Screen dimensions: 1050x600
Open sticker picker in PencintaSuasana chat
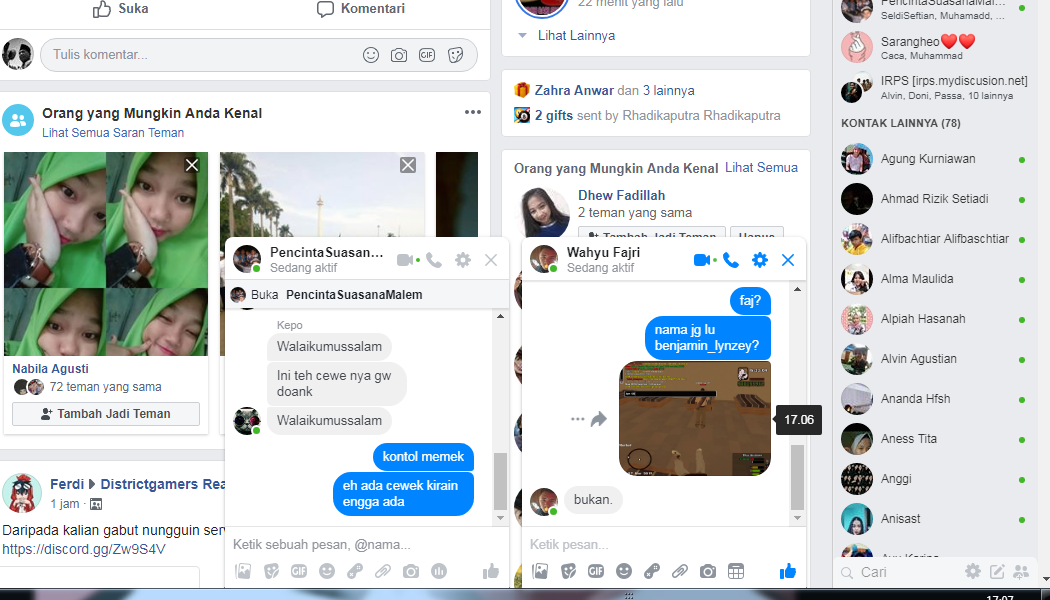pyautogui.click(x=271, y=571)
